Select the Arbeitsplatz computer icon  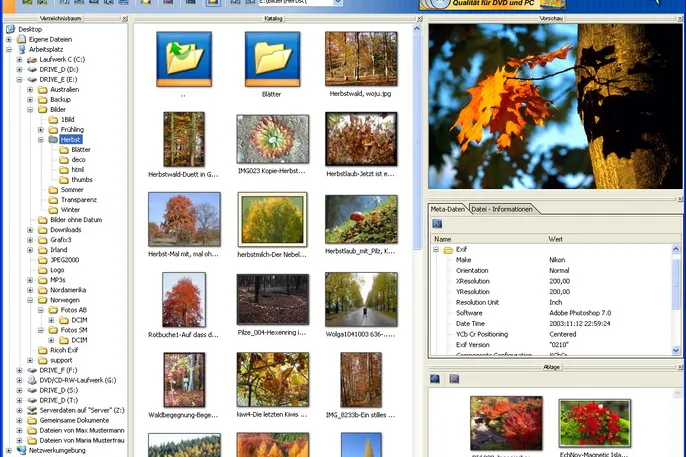click(x=21, y=49)
